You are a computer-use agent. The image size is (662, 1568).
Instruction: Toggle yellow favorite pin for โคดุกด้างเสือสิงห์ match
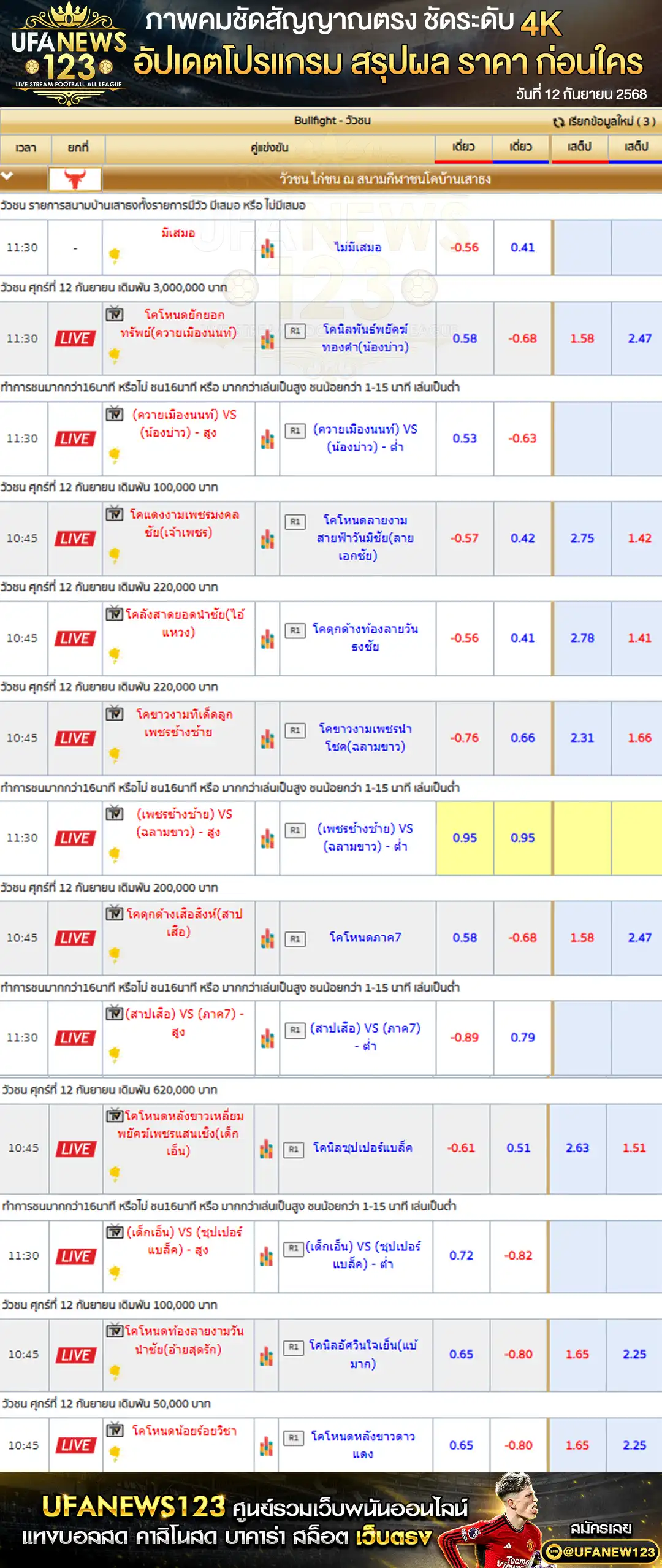[114, 954]
